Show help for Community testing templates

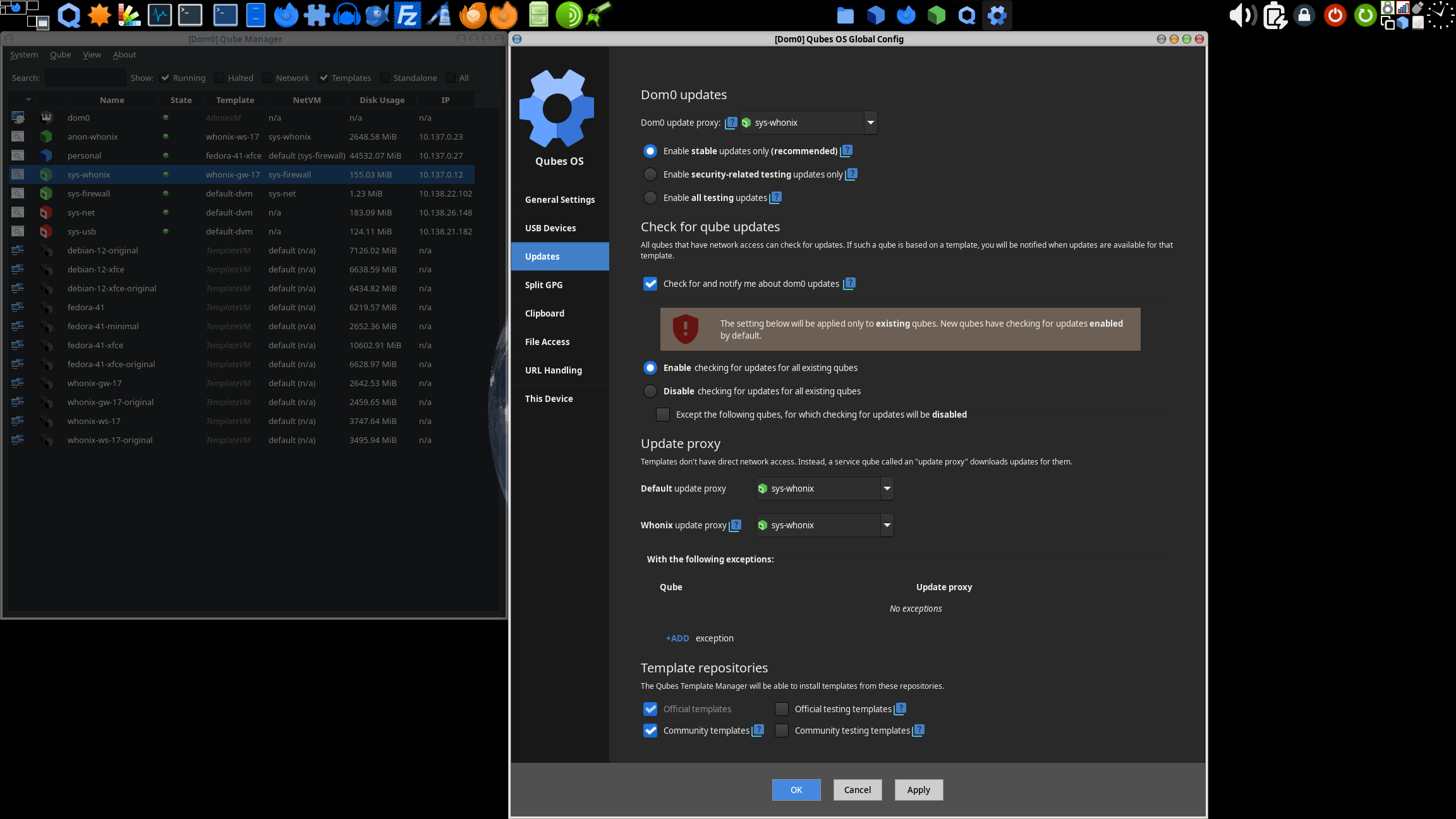pos(919,730)
